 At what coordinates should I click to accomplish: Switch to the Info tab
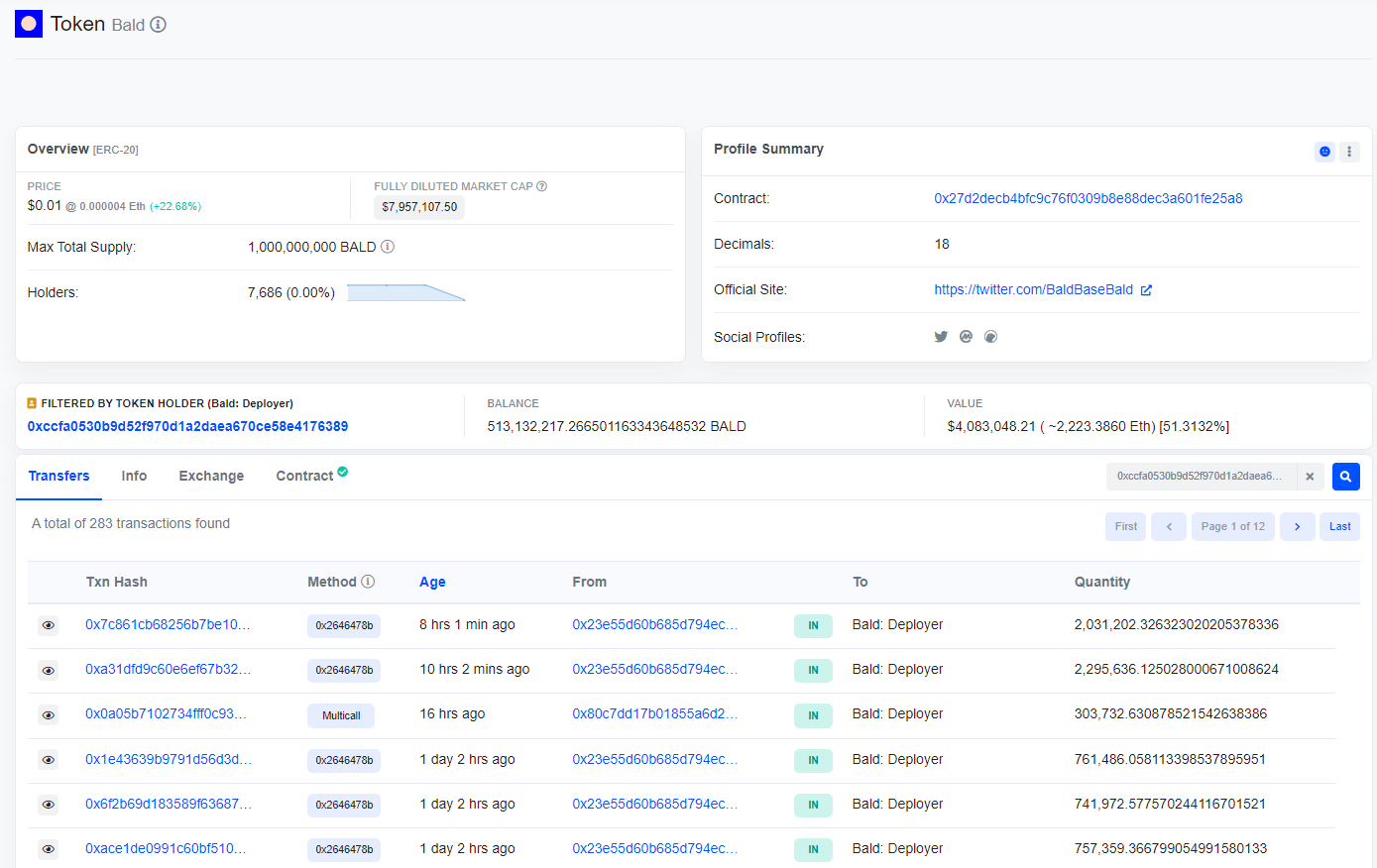134,477
